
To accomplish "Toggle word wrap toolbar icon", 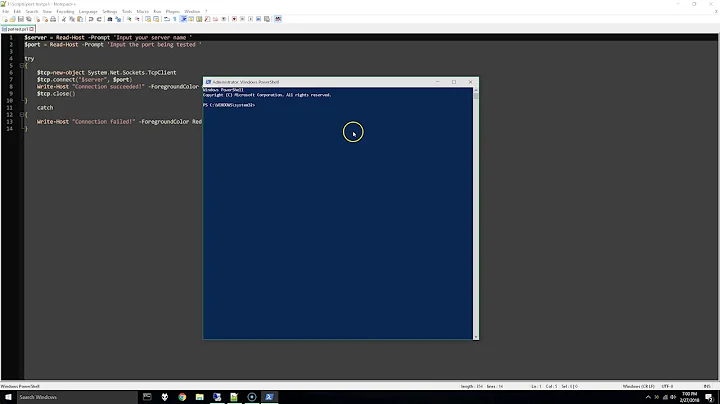I will pyautogui.click(x=167, y=19).
